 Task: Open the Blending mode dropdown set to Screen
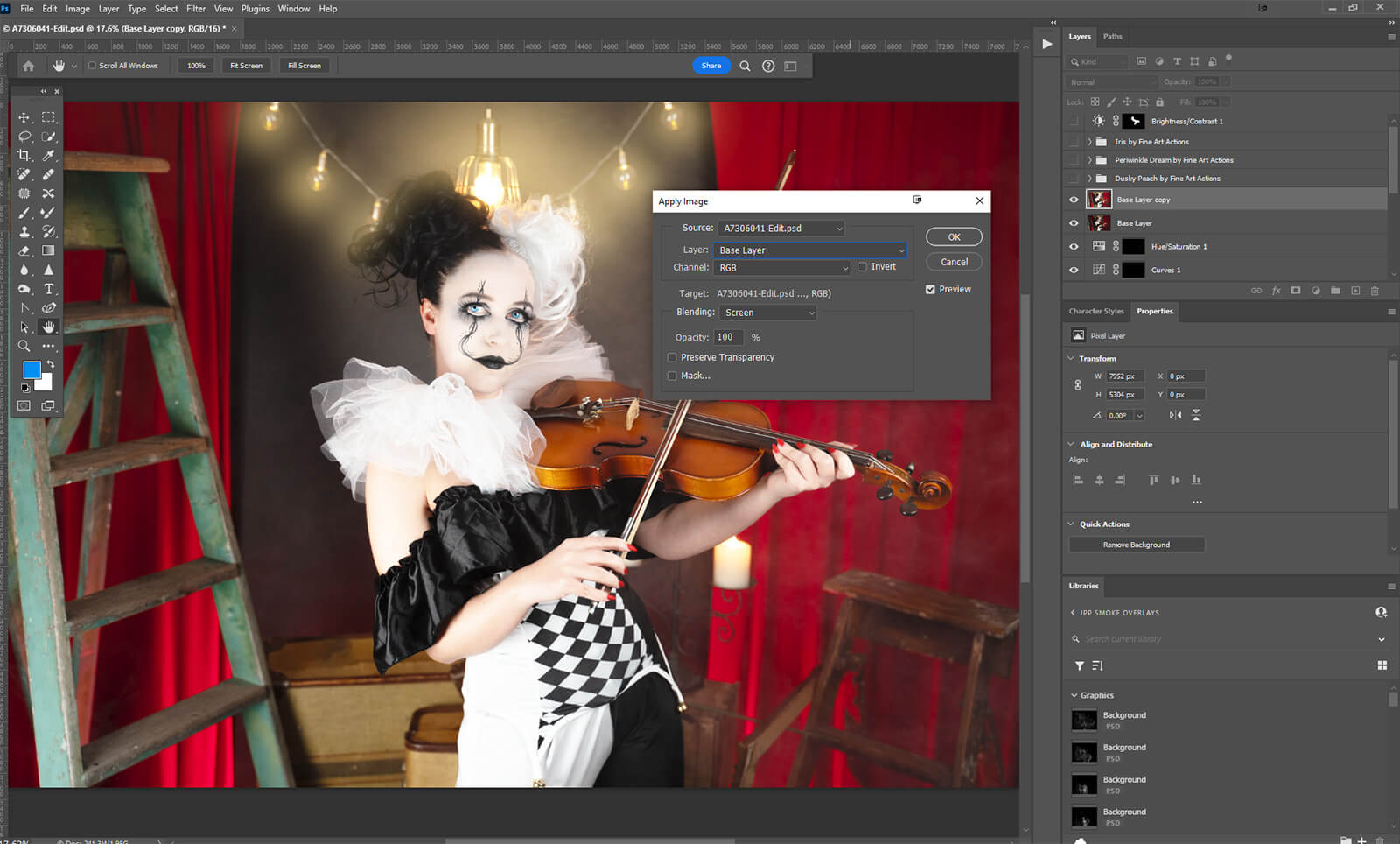pyautogui.click(x=768, y=313)
